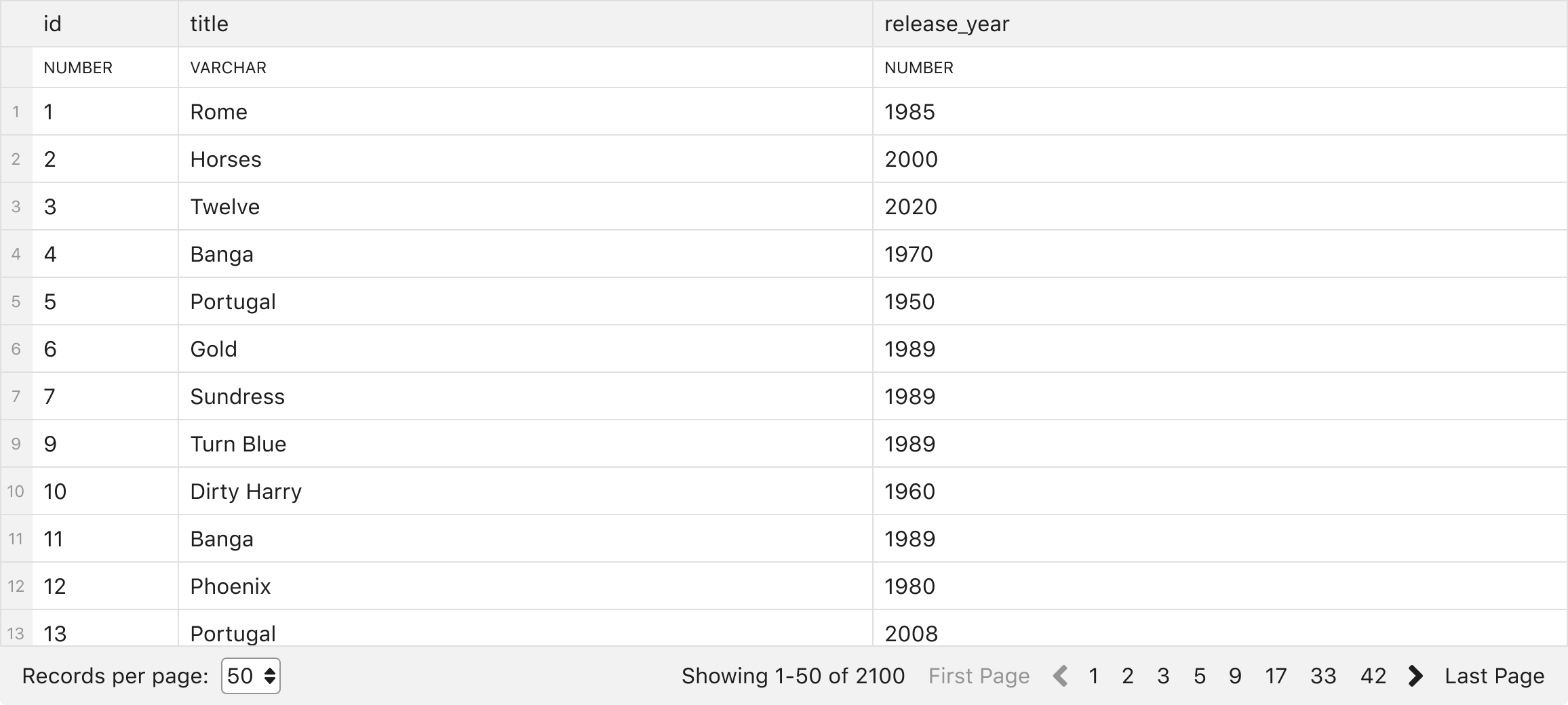
Task: Select row number 3 in gutter
Action: (x=16, y=206)
